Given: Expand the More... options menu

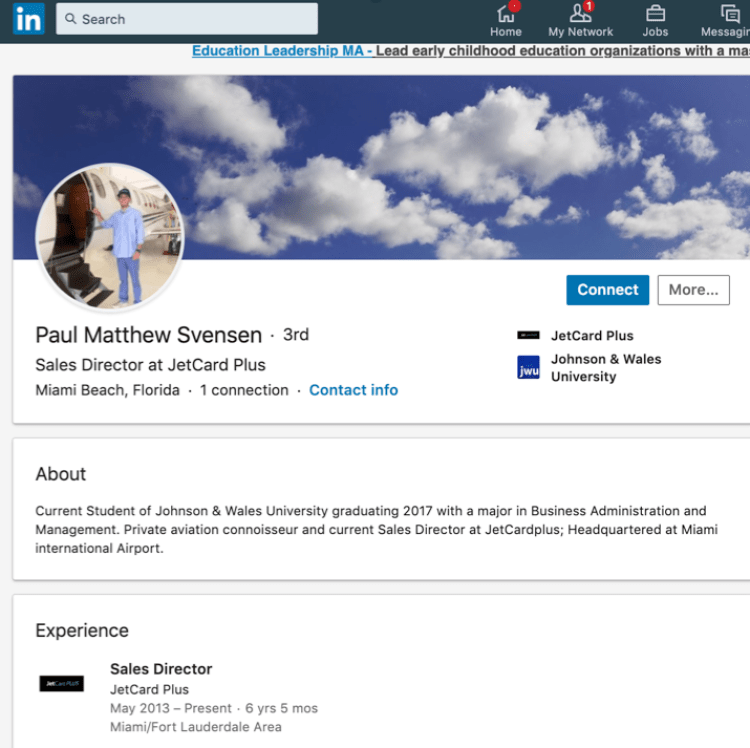Looking at the screenshot, I should point(693,290).
